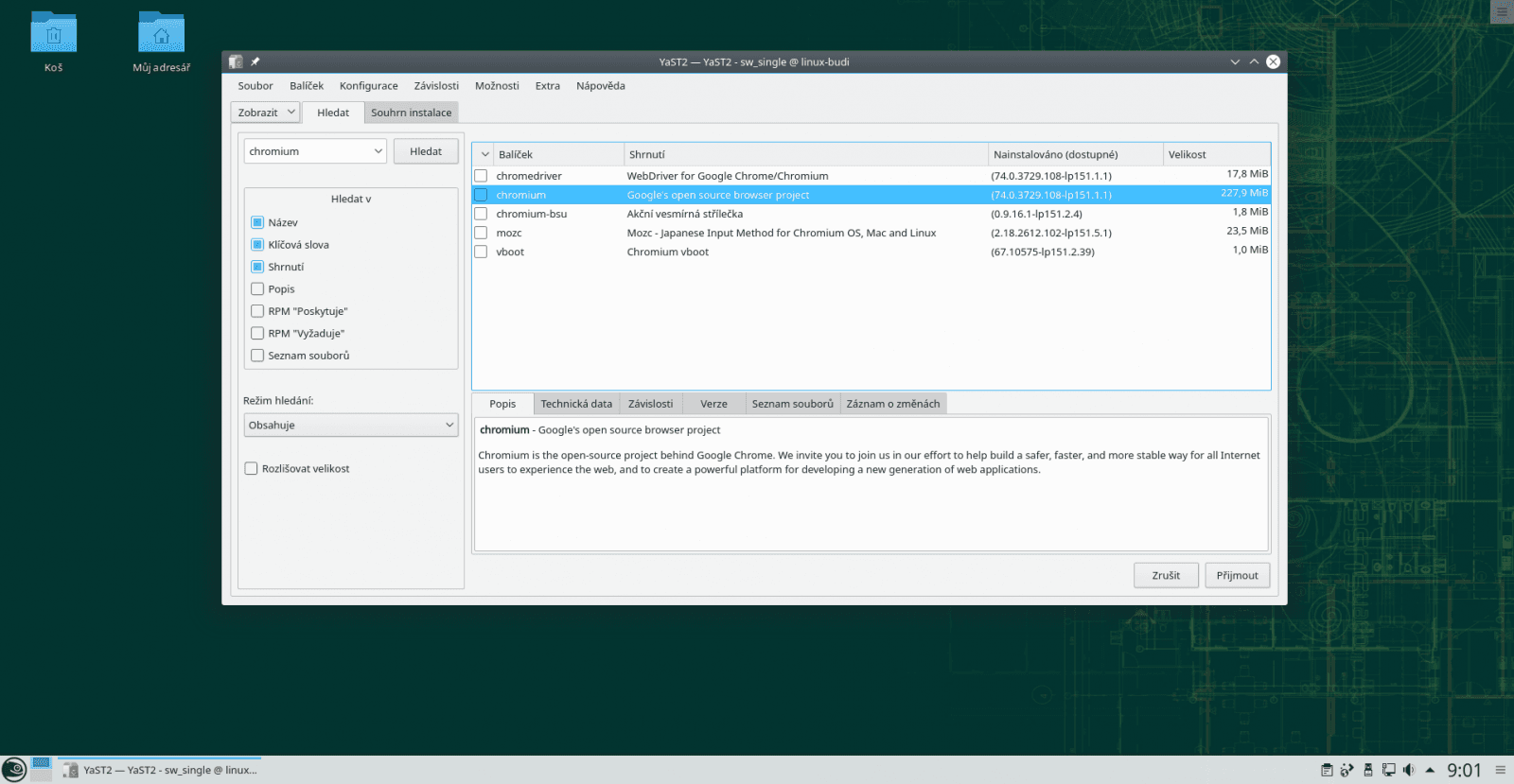Open panel settings hamburger in taskbar
Image resolution: width=1514 pixels, height=784 pixels.
point(1500,770)
